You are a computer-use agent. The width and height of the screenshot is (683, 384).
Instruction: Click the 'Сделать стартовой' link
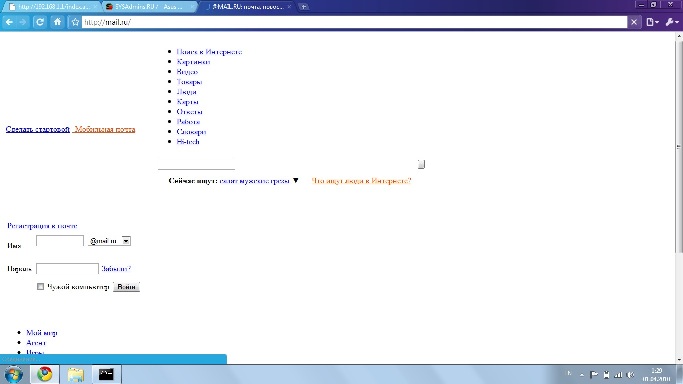click(x=37, y=129)
